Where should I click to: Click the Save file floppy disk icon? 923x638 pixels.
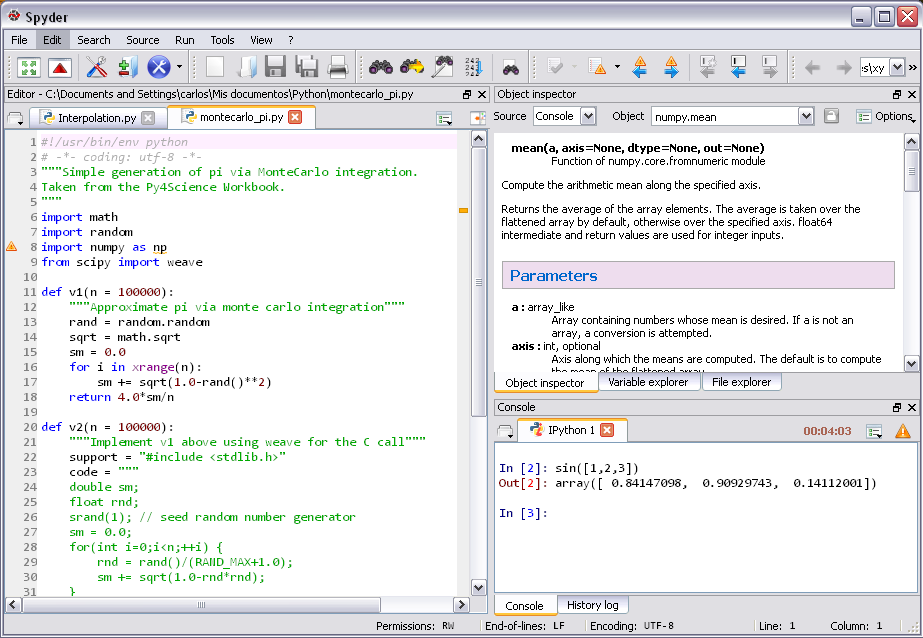tap(275, 68)
